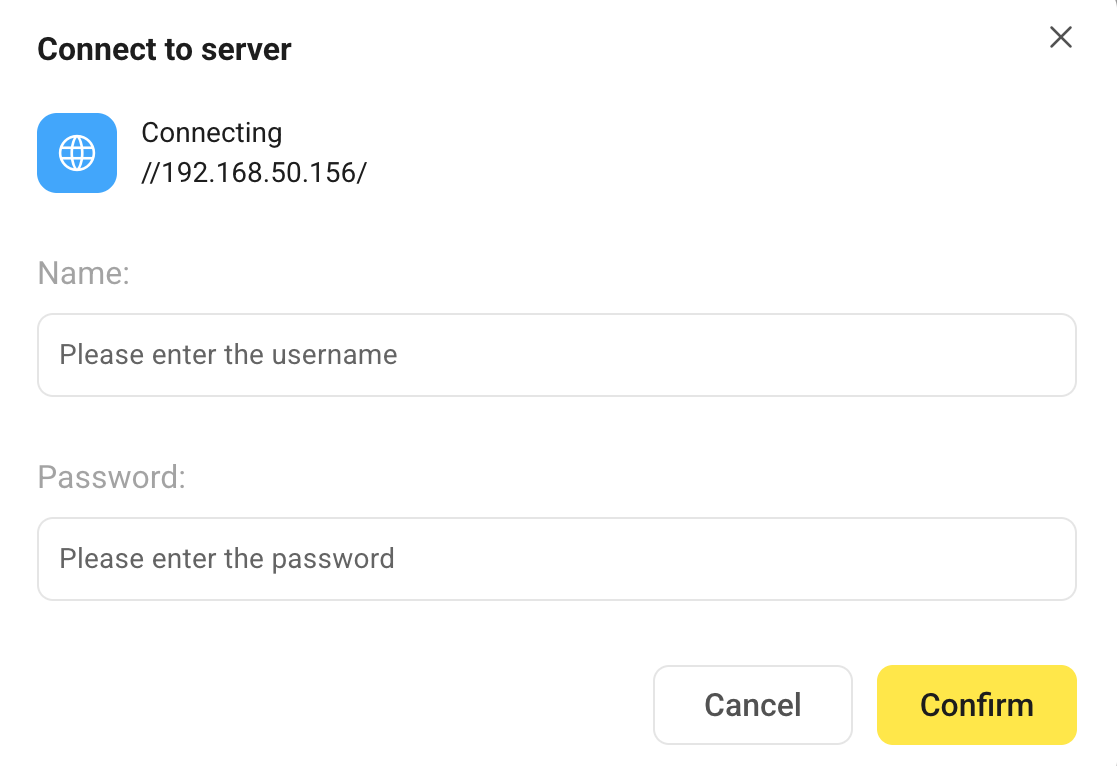
Task: Click the Name: label
Action: pos(83,272)
